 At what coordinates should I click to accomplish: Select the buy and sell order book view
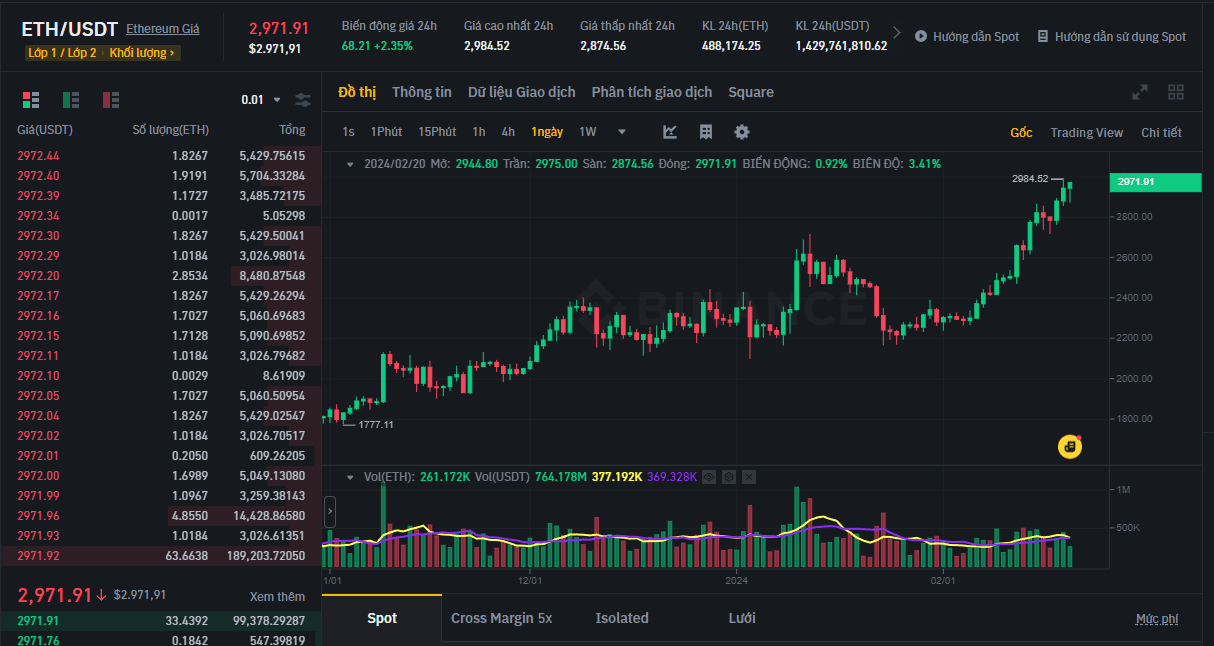pyautogui.click(x=31, y=99)
